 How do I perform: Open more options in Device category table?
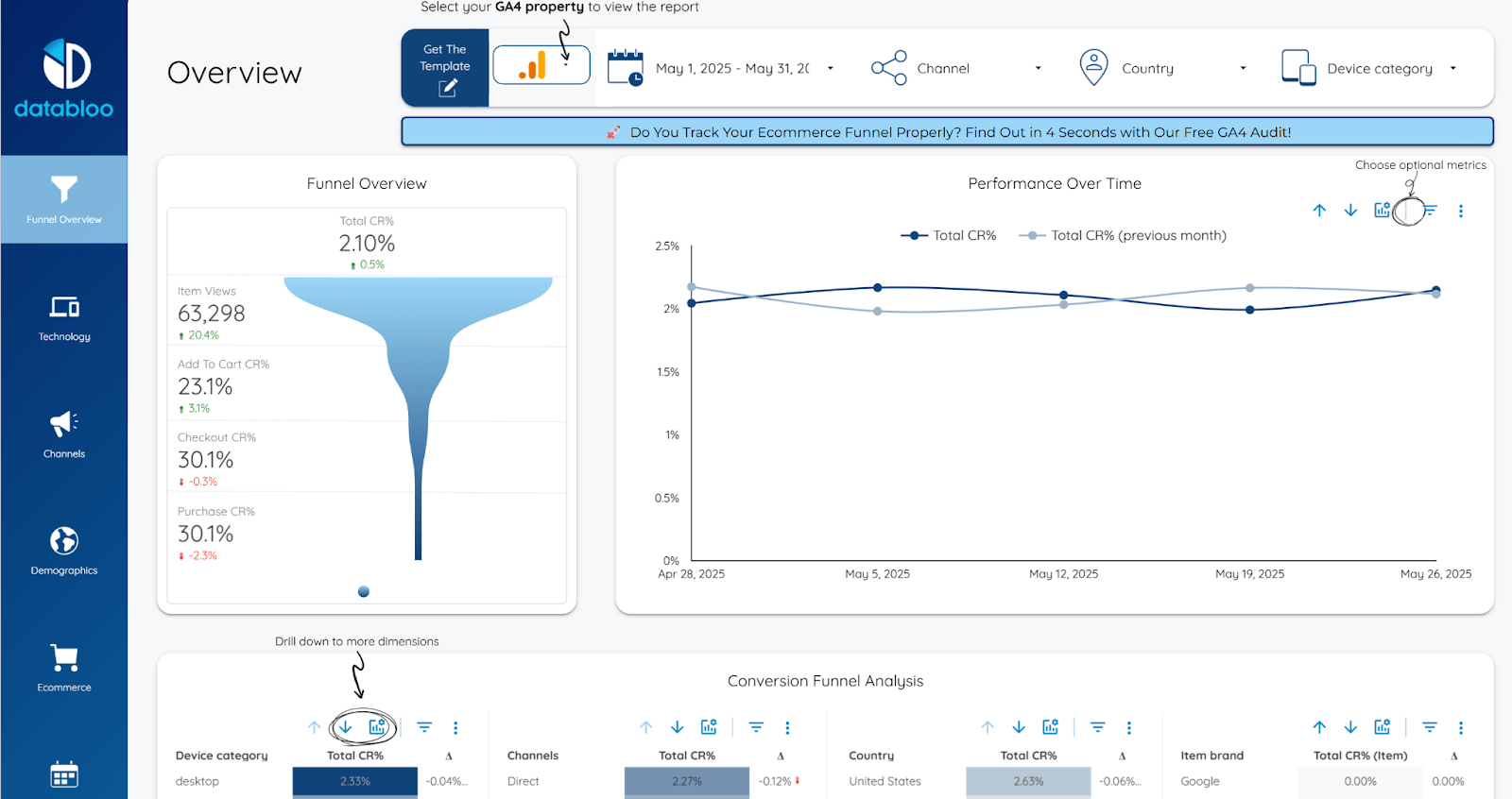tap(455, 728)
